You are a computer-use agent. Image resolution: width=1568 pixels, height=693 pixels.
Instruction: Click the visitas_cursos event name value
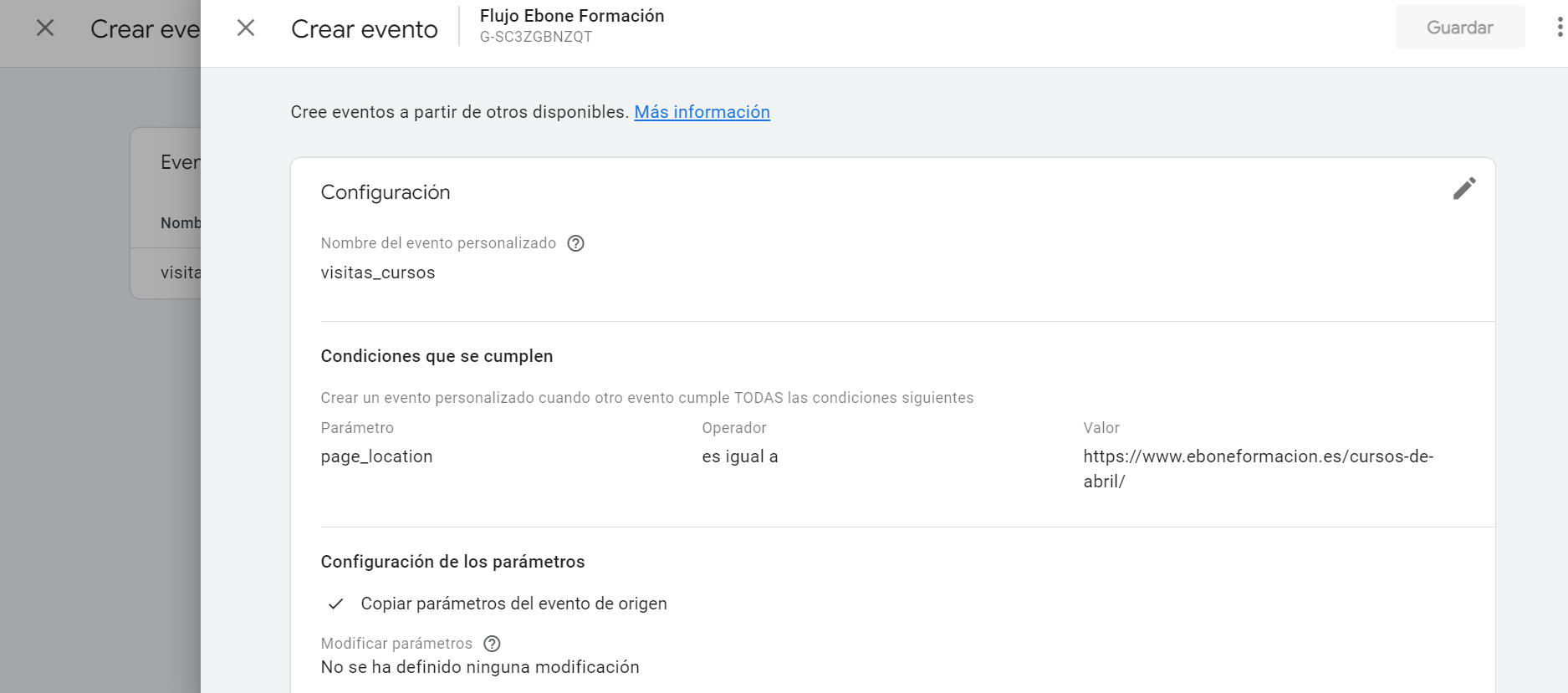[378, 273]
